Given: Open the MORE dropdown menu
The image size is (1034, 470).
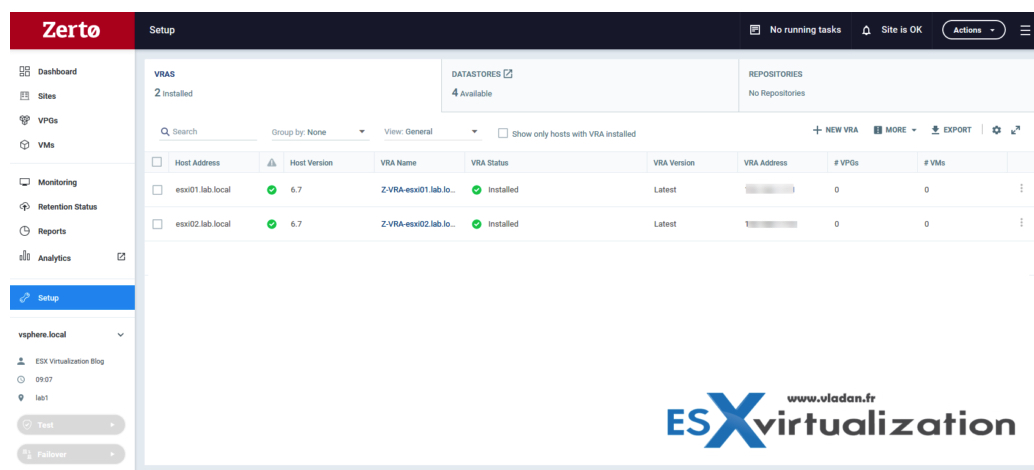Looking at the screenshot, I should click(x=895, y=131).
